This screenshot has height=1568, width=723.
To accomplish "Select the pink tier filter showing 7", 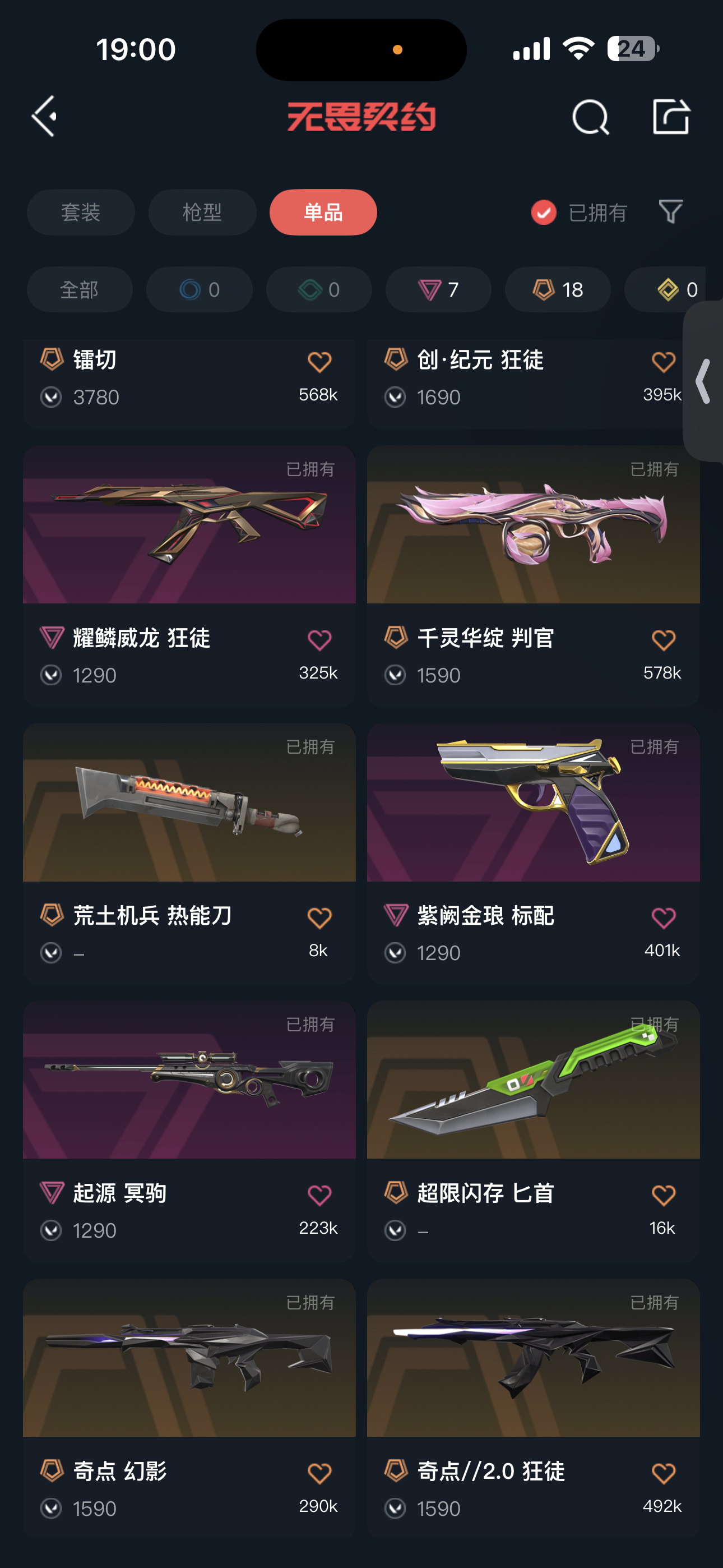I will tap(438, 289).
